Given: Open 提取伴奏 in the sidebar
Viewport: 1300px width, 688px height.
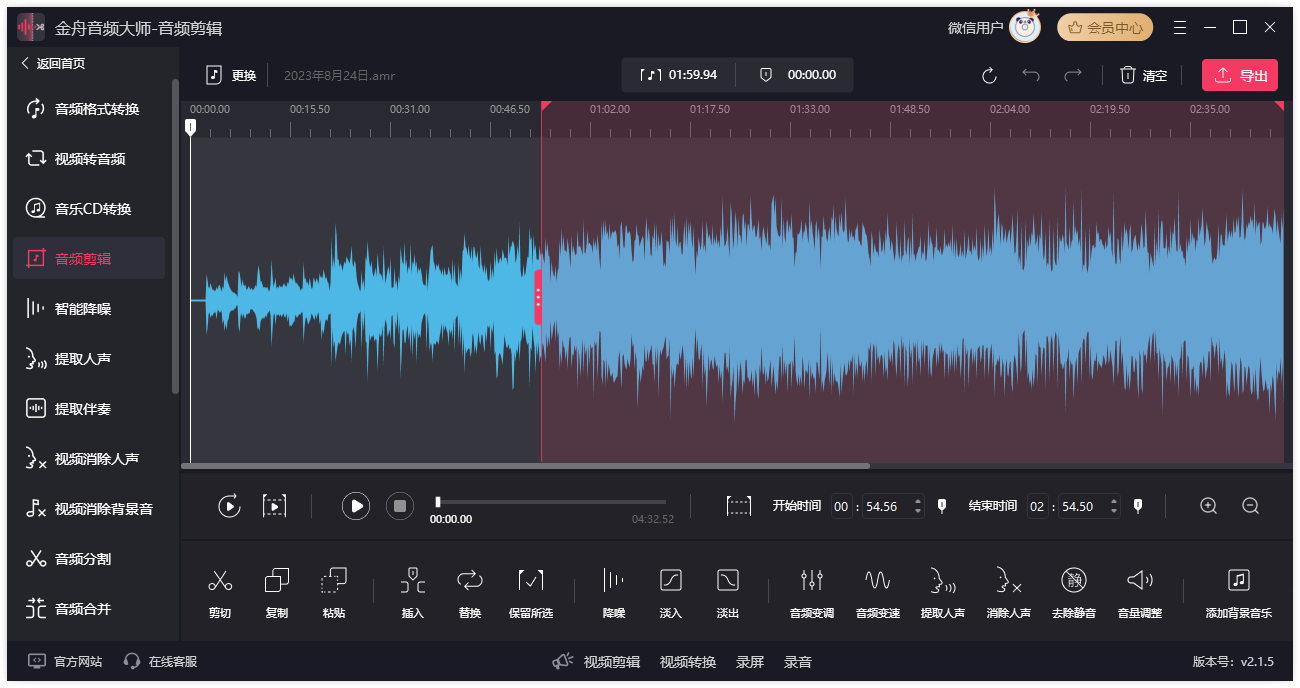Looking at the screenshot, I should click(88, 409).
